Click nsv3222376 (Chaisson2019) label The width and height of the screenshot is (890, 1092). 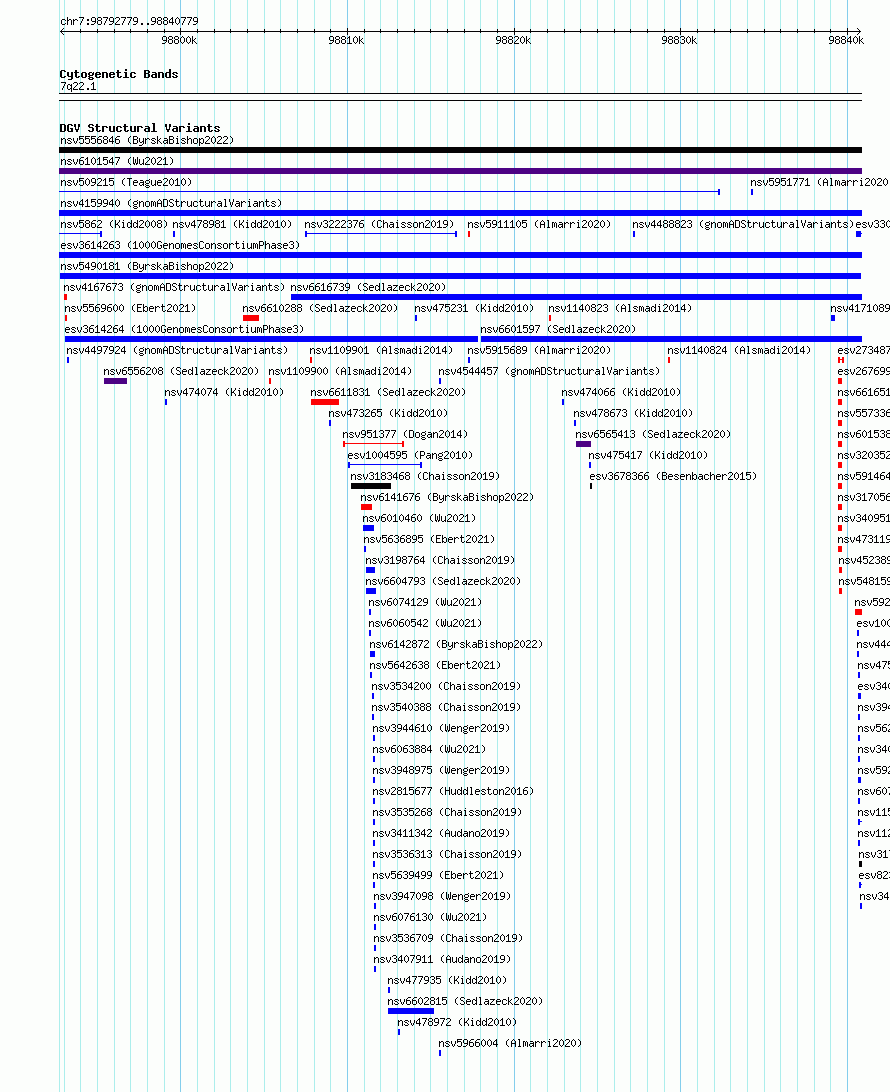pyautogui.click(x=379, y=224)
